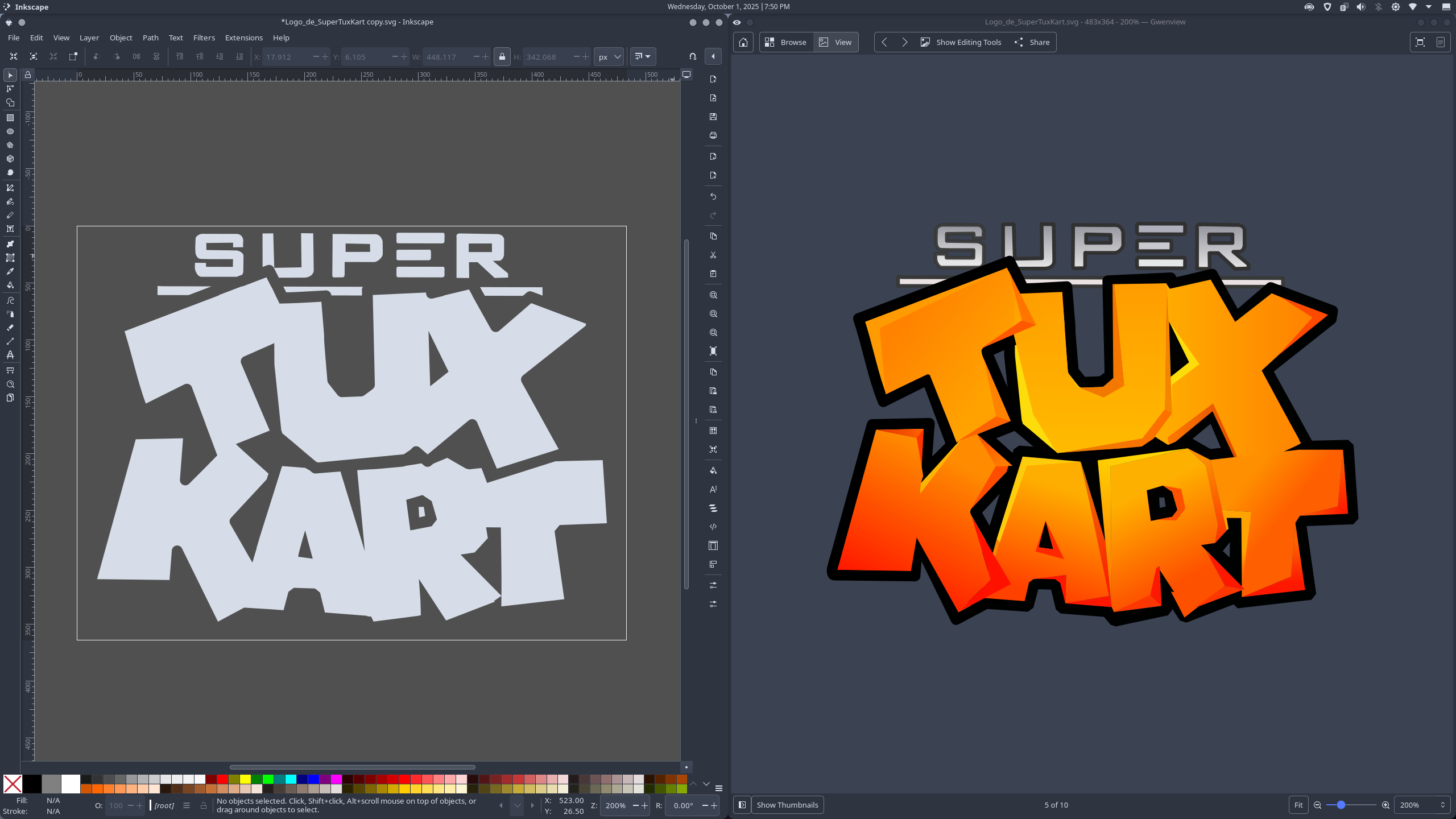Open Gwenview zoom percentage combo box

1420,805
